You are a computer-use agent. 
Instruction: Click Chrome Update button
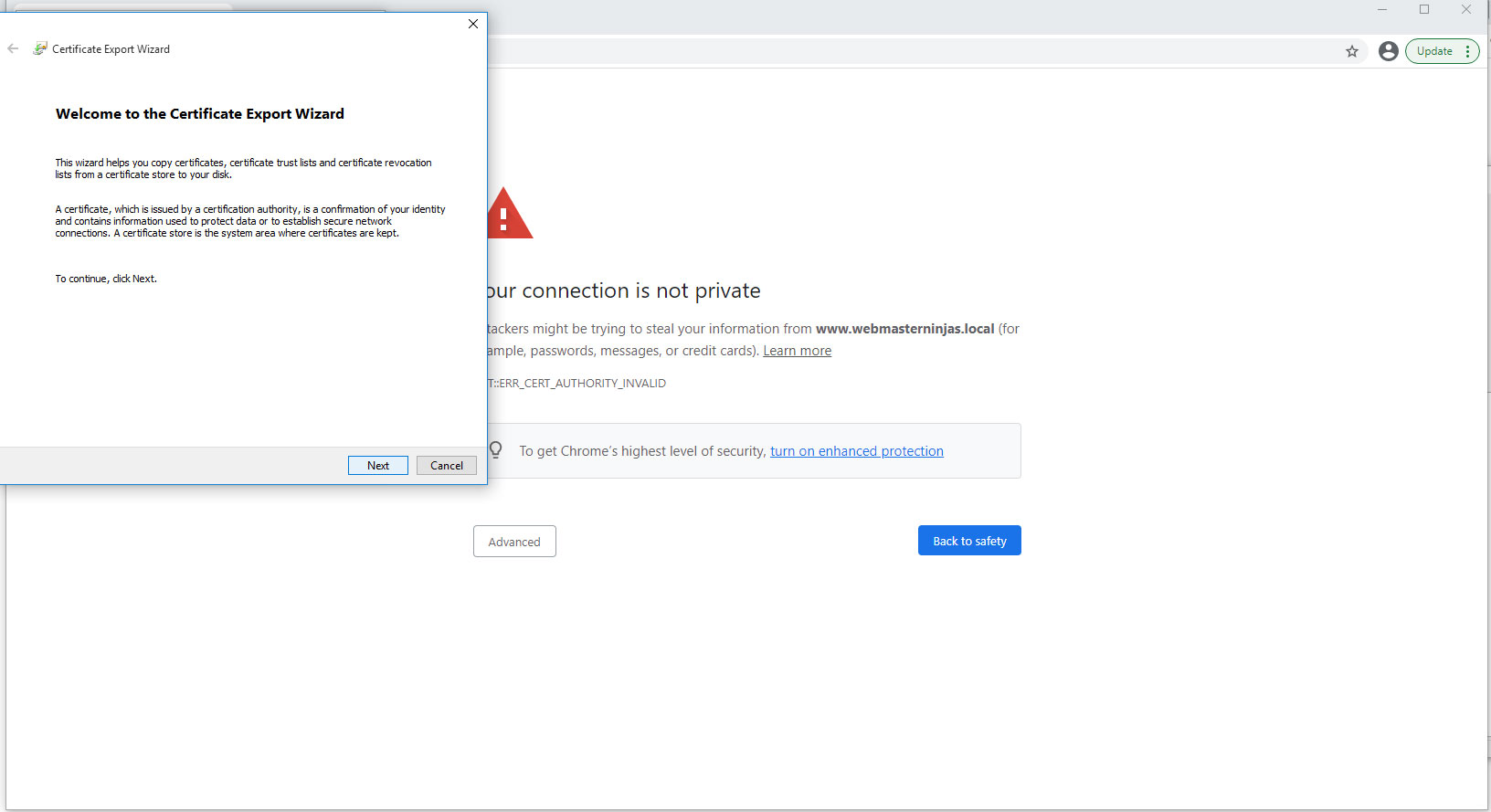1434,51
